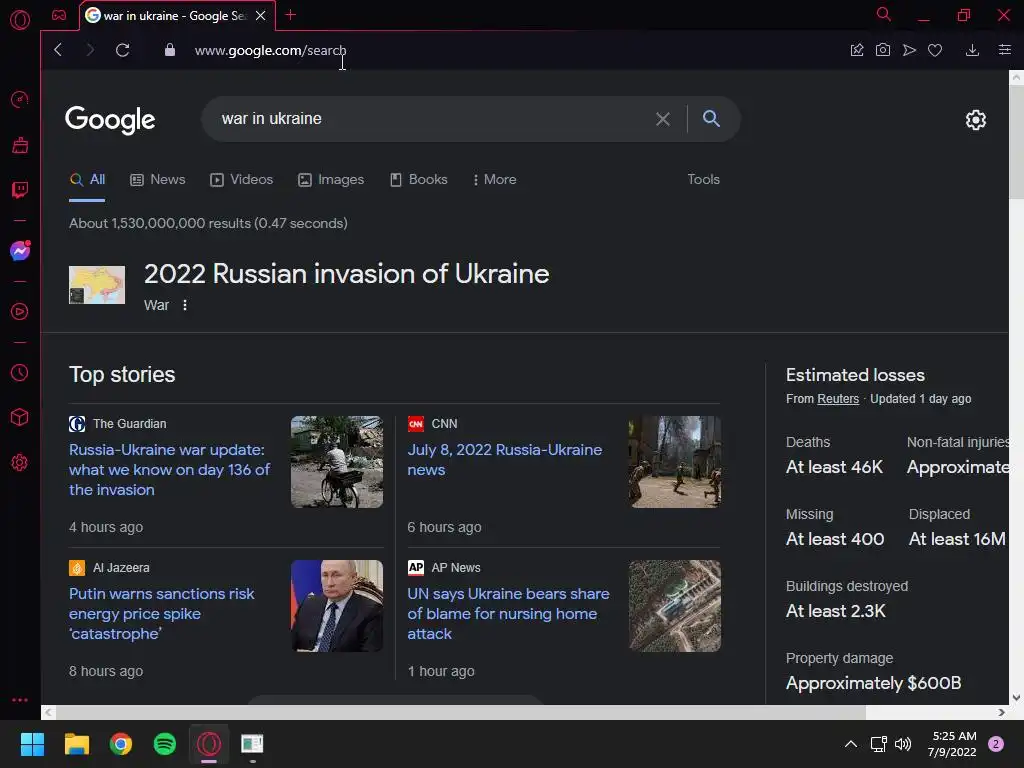Open File Explorer from taskbar
1024x768 pixels.
point(76,744)
